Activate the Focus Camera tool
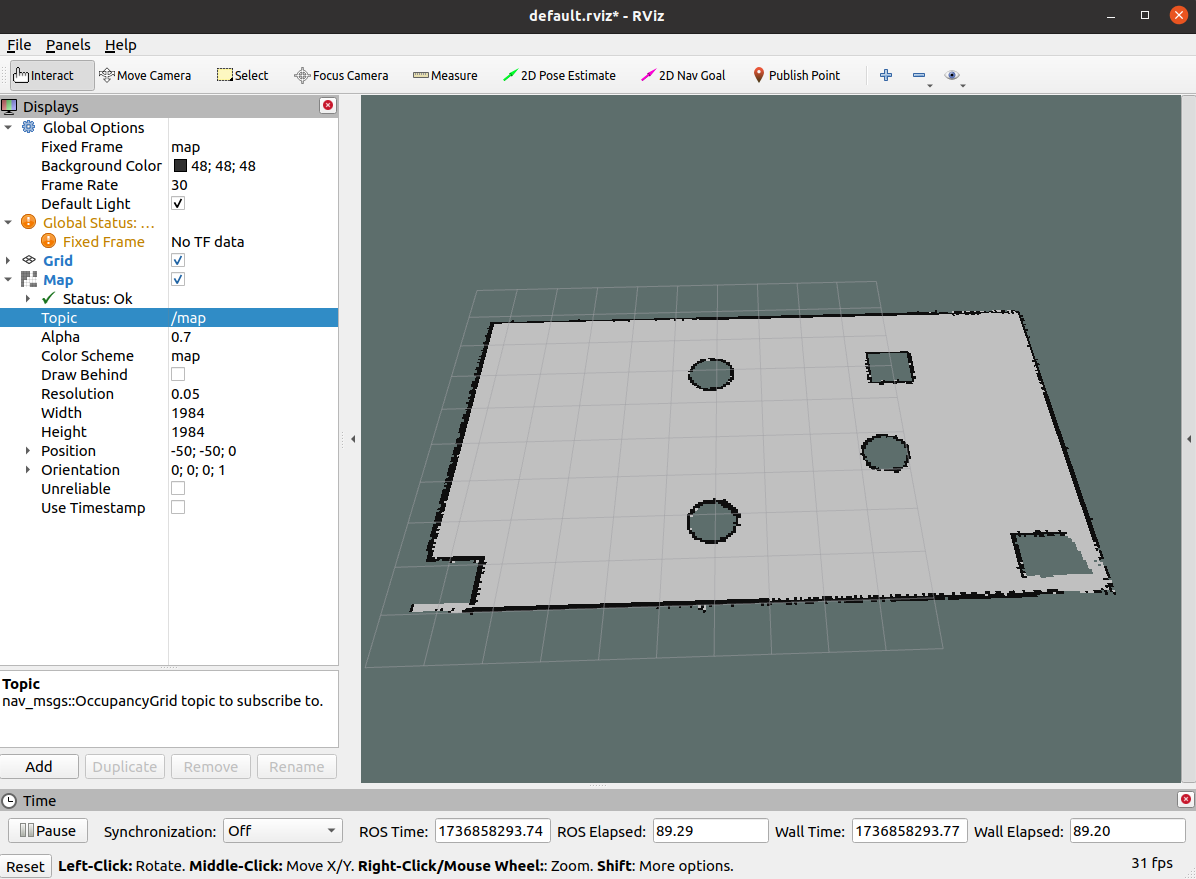This screenshot has width=1196, height=879. (x=341, y=76)
